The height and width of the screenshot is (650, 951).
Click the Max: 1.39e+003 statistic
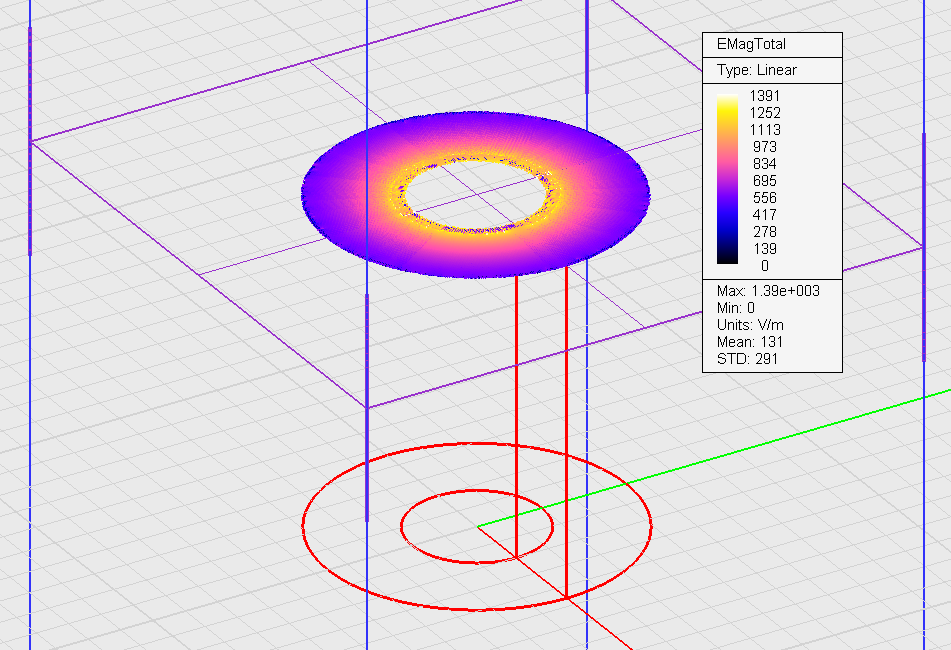[762, 291]
